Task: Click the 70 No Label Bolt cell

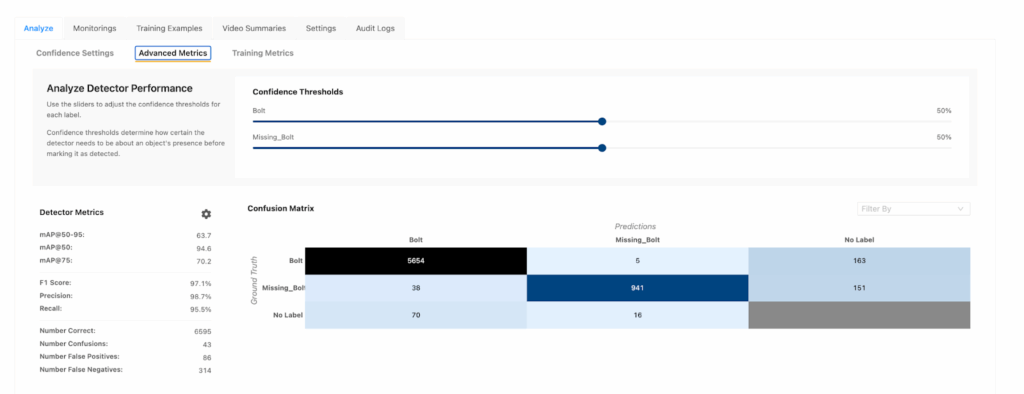Action: [x=415, y=315]
